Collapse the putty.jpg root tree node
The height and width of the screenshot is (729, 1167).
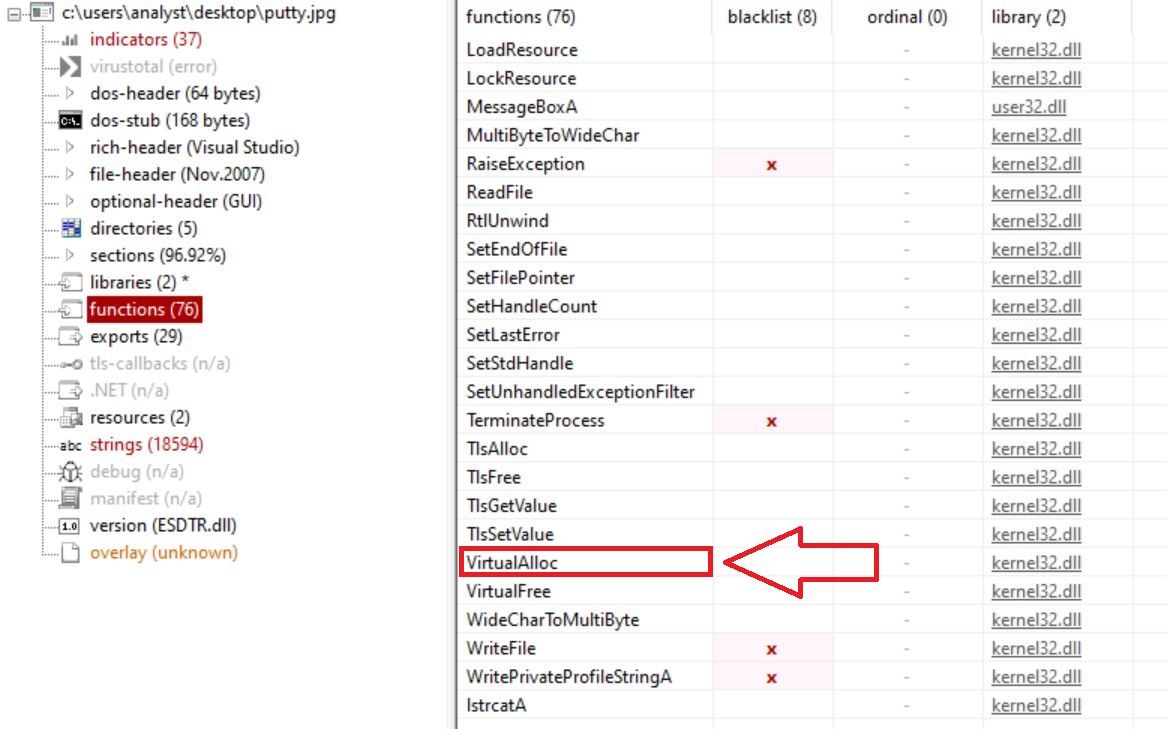[14, 14]
